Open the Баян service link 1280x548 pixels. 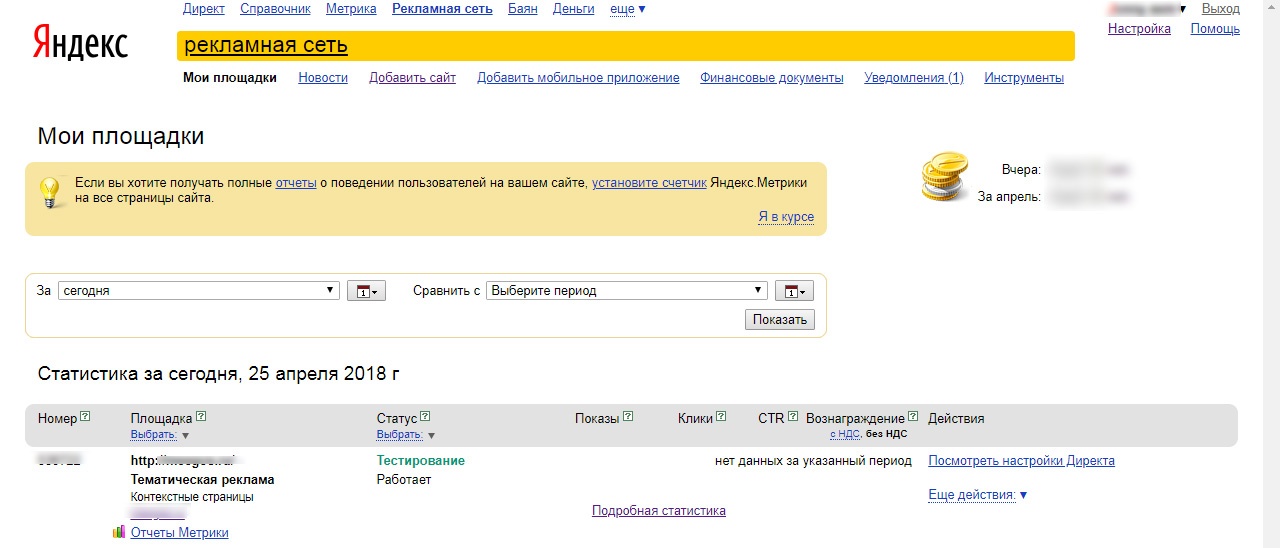coord(522,9)
